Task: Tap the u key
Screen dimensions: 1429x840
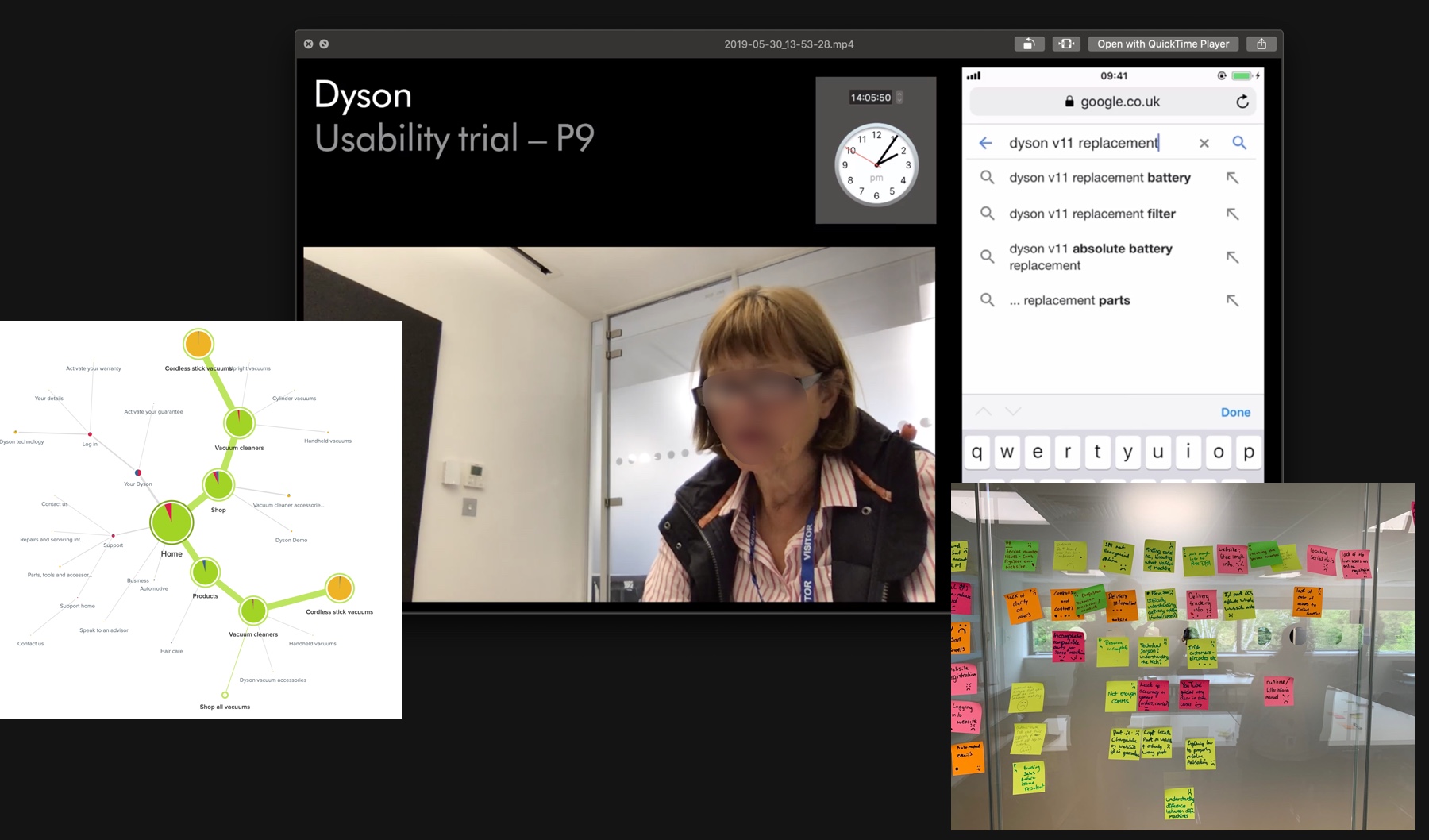Action: pos(1158,453)
